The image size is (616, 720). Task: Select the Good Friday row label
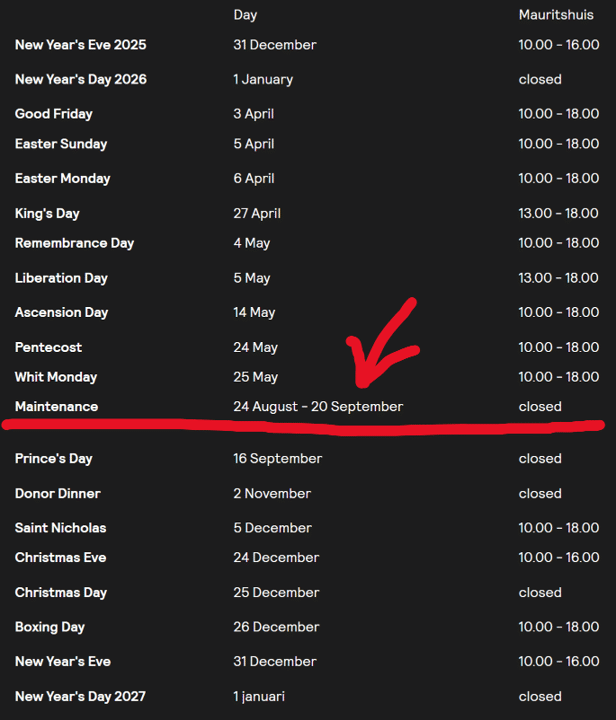[x=54, y=114]
